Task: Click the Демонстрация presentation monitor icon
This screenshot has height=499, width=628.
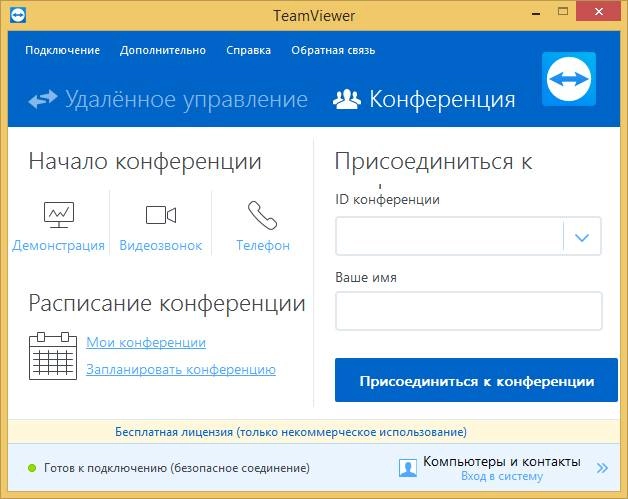Action: 59,215
